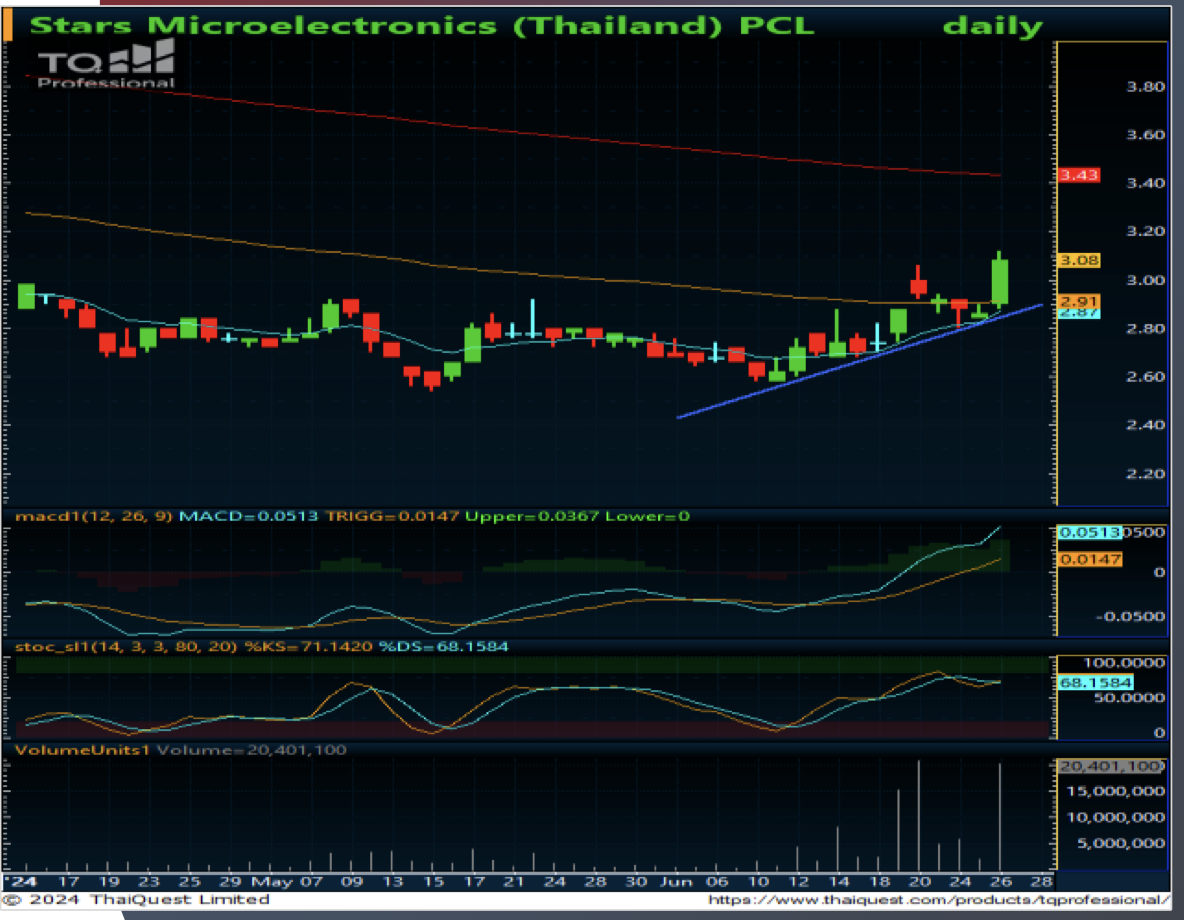The image size is (1184, 920).
Task: Click the 15,000,000 volume axis value
Action: point(1115,792)
